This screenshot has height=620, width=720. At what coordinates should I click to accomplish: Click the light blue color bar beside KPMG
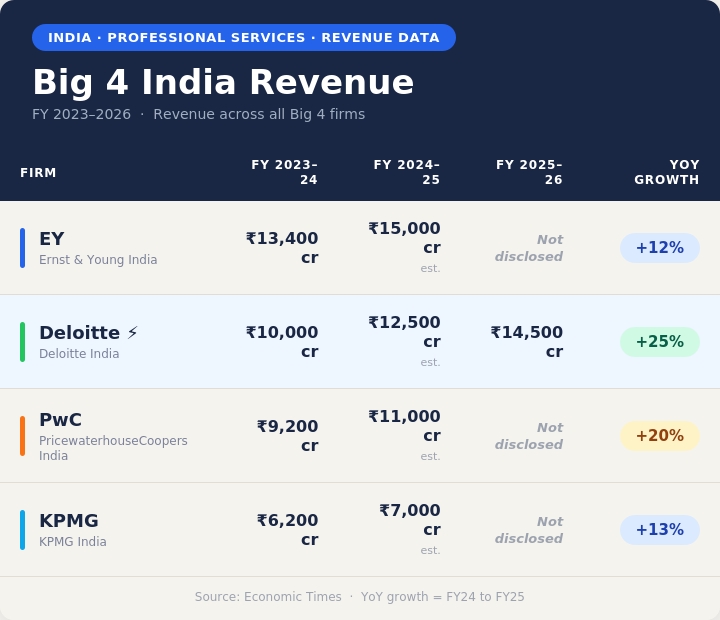22,530
